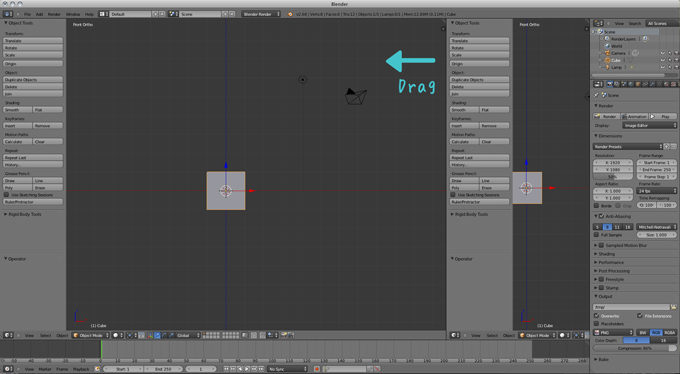The height and width of the screenshot is (374, 680).
Task: Open the PNG file format dropdown
Action: coord(613,332)
